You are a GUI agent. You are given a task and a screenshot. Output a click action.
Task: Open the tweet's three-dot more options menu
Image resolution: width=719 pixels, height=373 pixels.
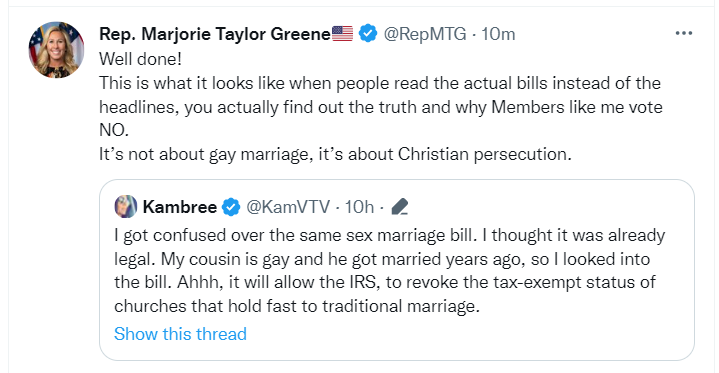coord(684,33)
